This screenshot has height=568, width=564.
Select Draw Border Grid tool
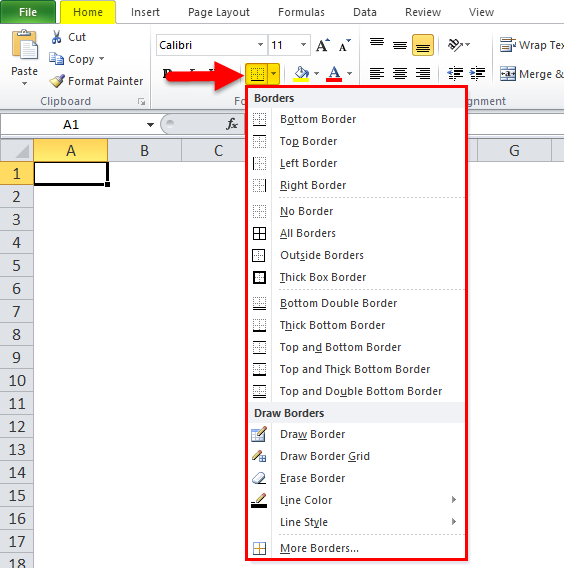(357, 456)
